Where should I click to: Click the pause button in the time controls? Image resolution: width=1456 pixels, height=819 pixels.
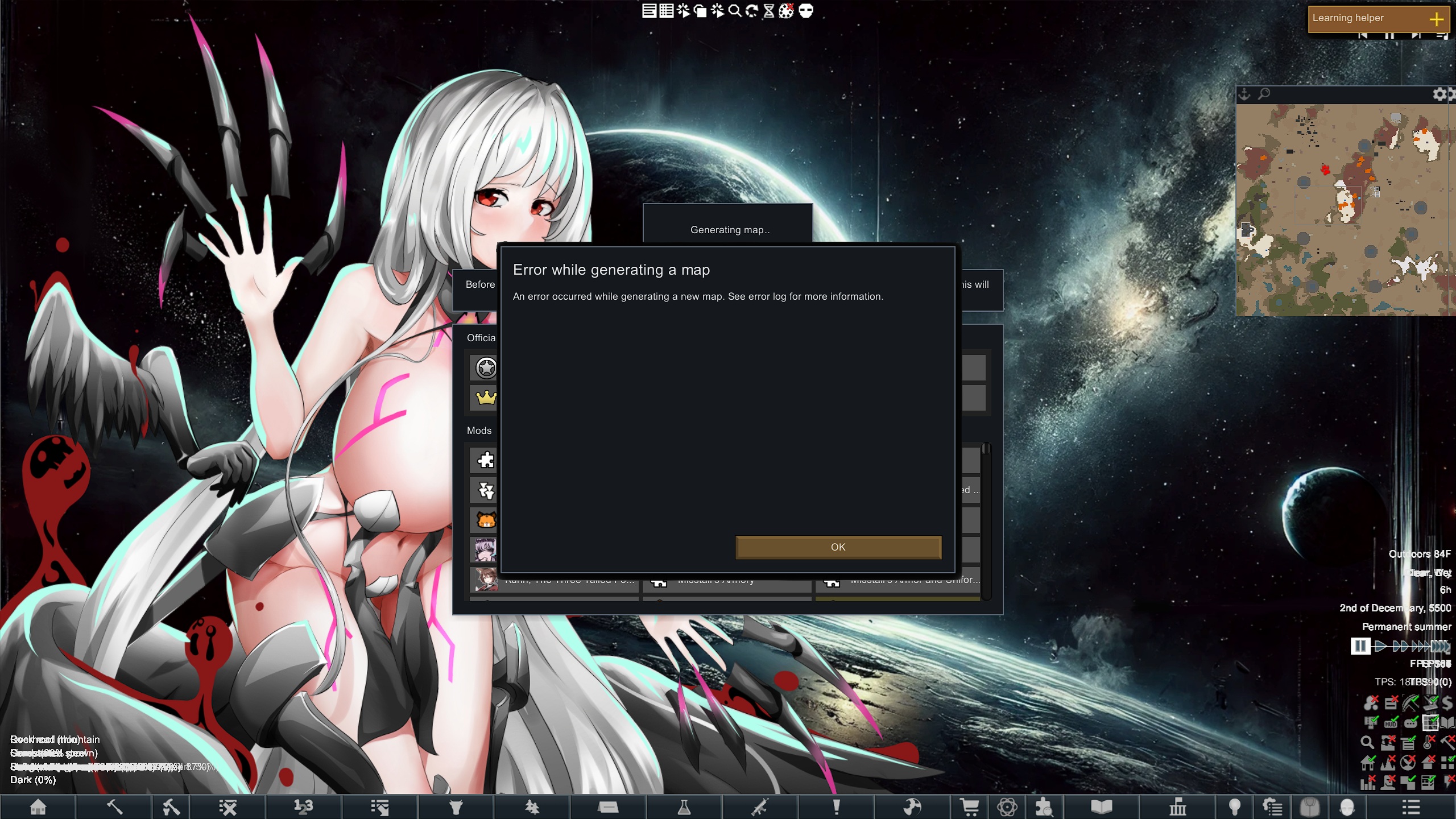pos(1360,646)
